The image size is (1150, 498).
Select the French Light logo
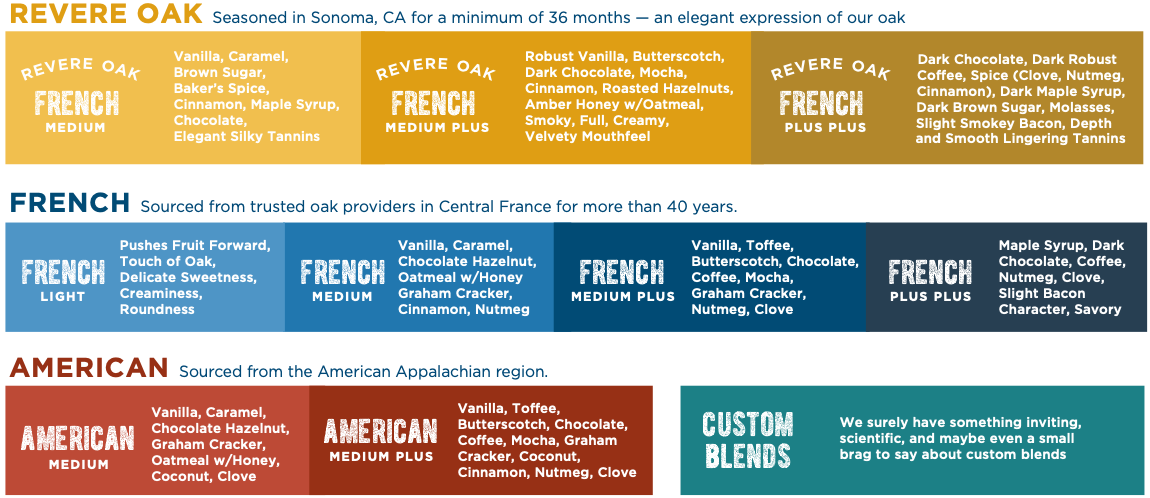pyautogui.click(x=63, y=278)
